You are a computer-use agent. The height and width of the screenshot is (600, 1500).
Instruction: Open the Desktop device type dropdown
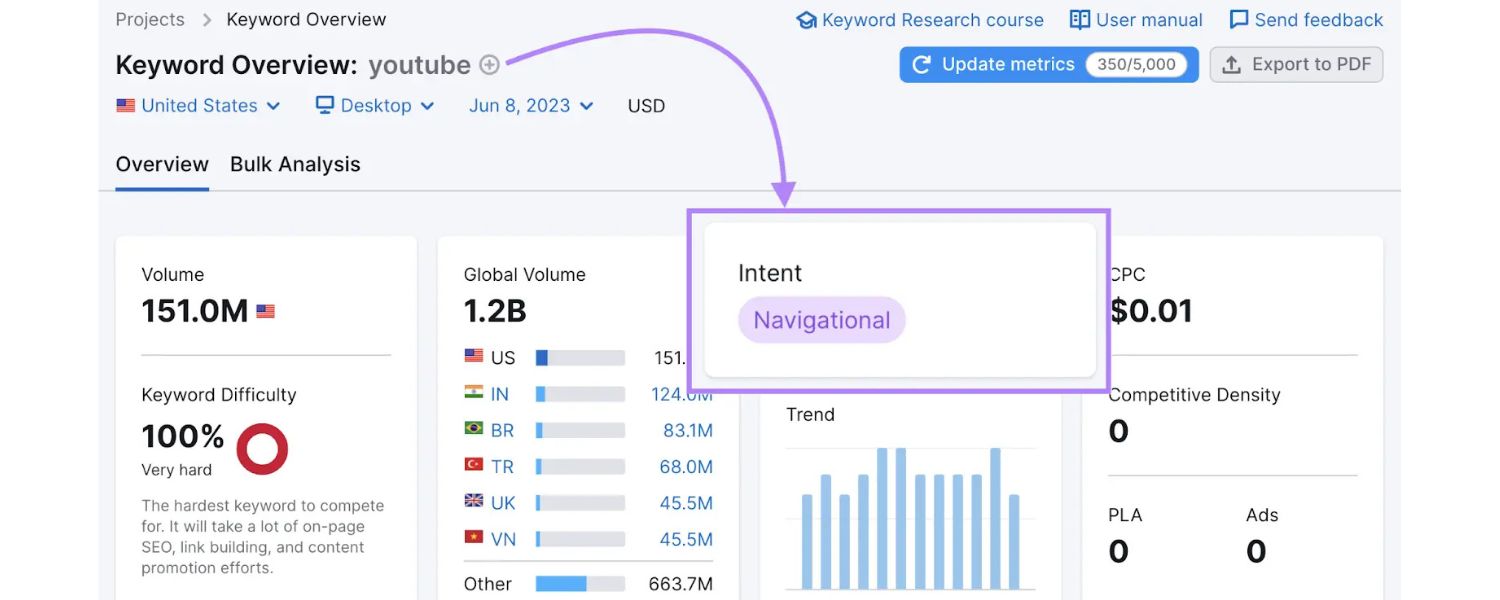point(376,105)
